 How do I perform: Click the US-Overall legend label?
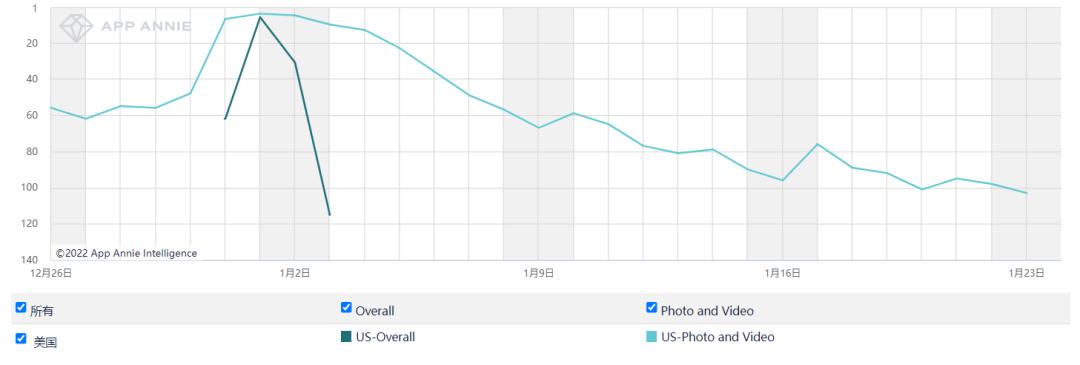click(386, 337)
